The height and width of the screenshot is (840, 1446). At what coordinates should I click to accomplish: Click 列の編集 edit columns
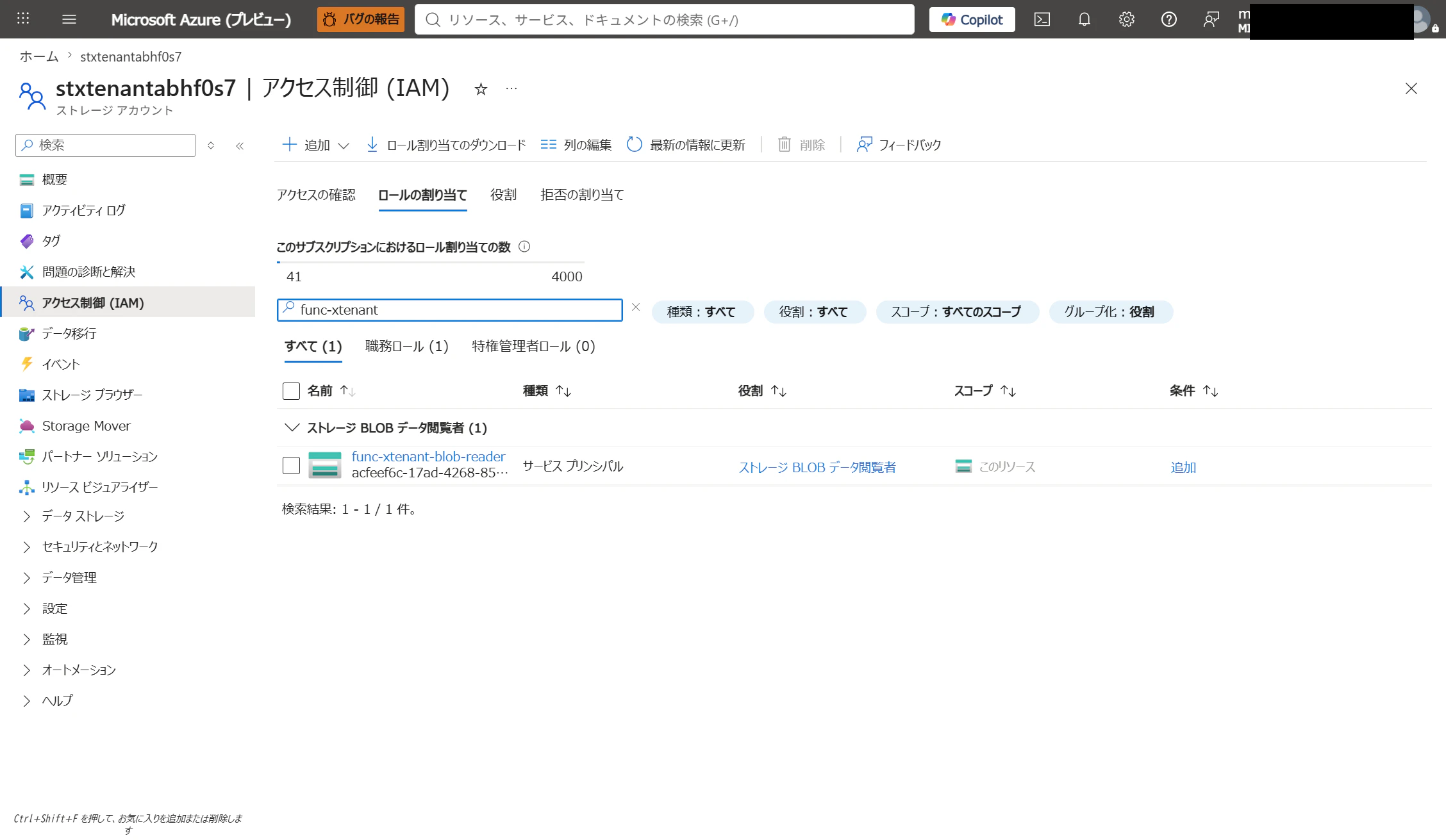tap(576, 145)
